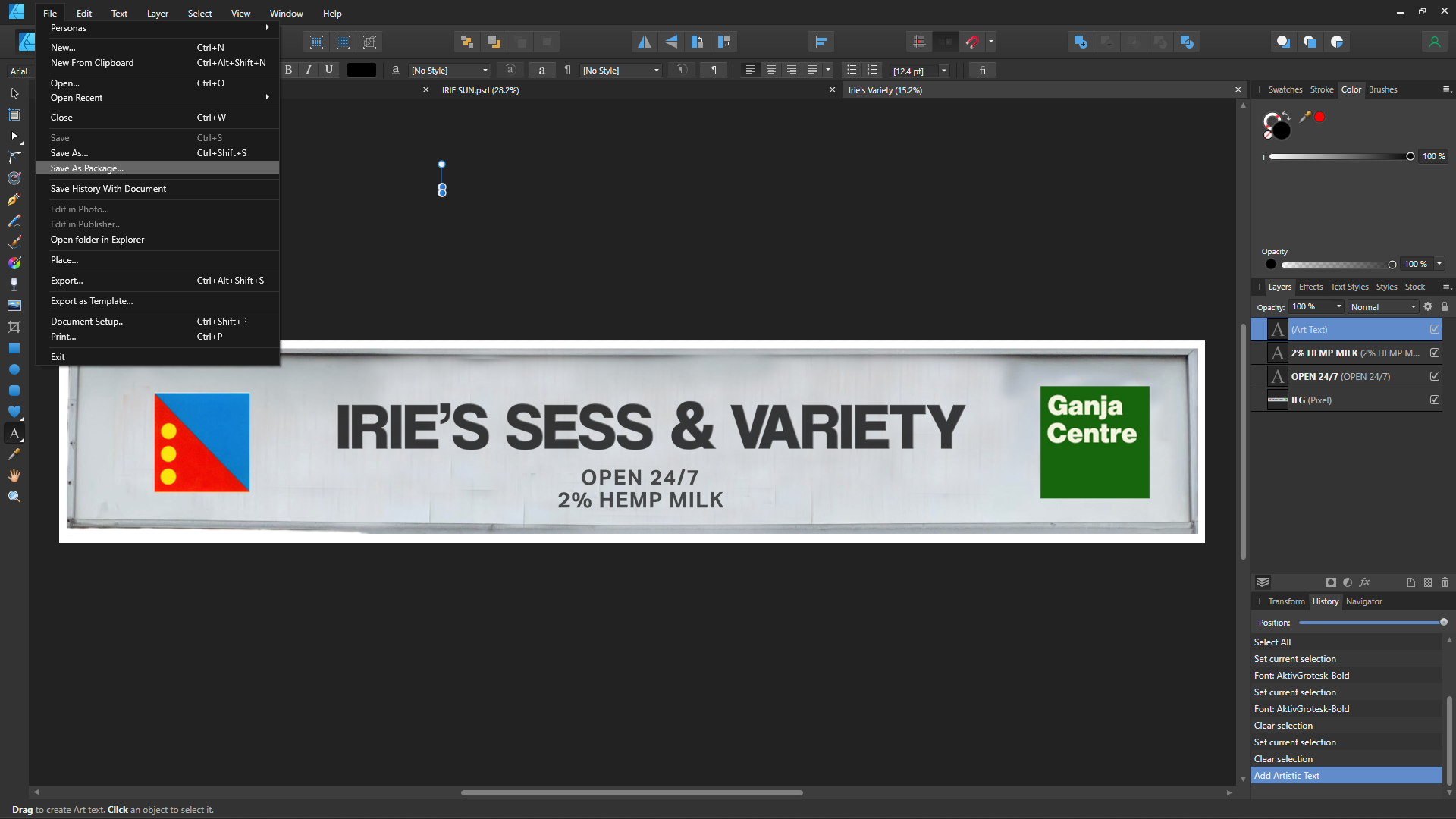
Task: Toggle Bold formatting in the text toolbar
Action: [x=289, y=70]
